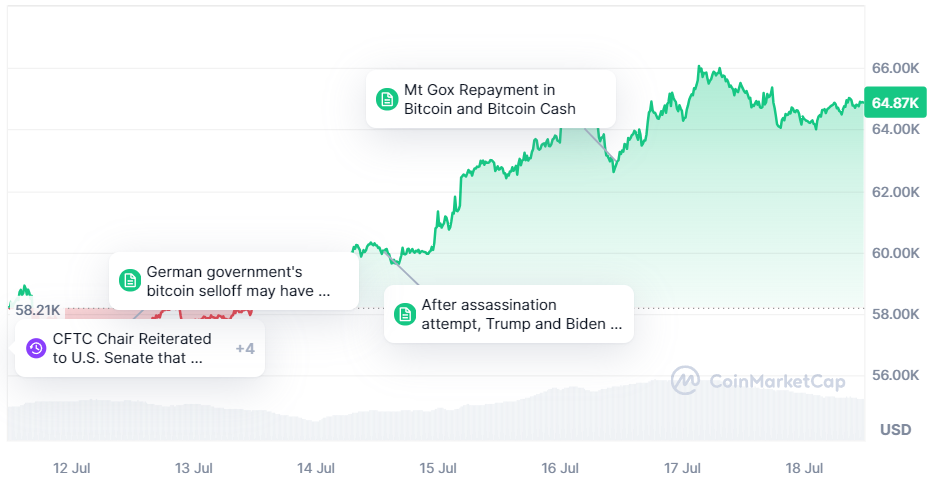Click the 60.00K price axis label
The image size is (927, 479).
(895, 253)
